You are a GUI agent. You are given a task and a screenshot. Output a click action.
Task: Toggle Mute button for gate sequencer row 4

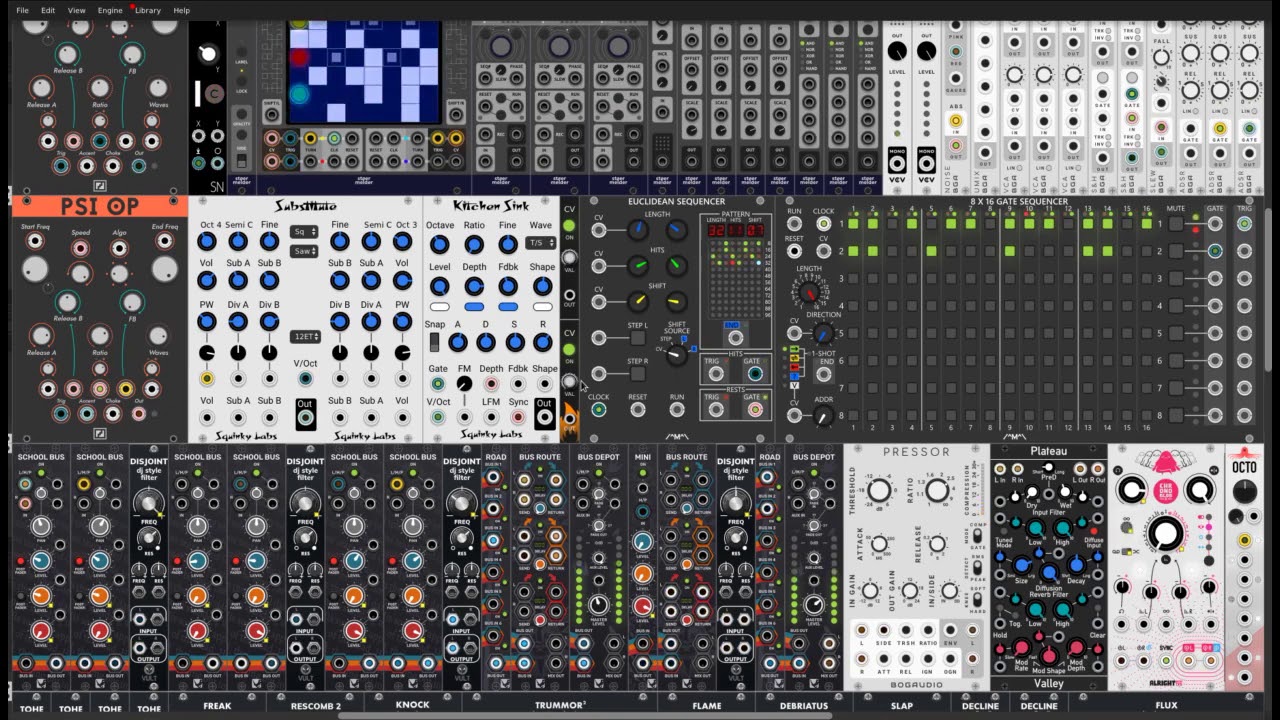[x=1176, y=306]
